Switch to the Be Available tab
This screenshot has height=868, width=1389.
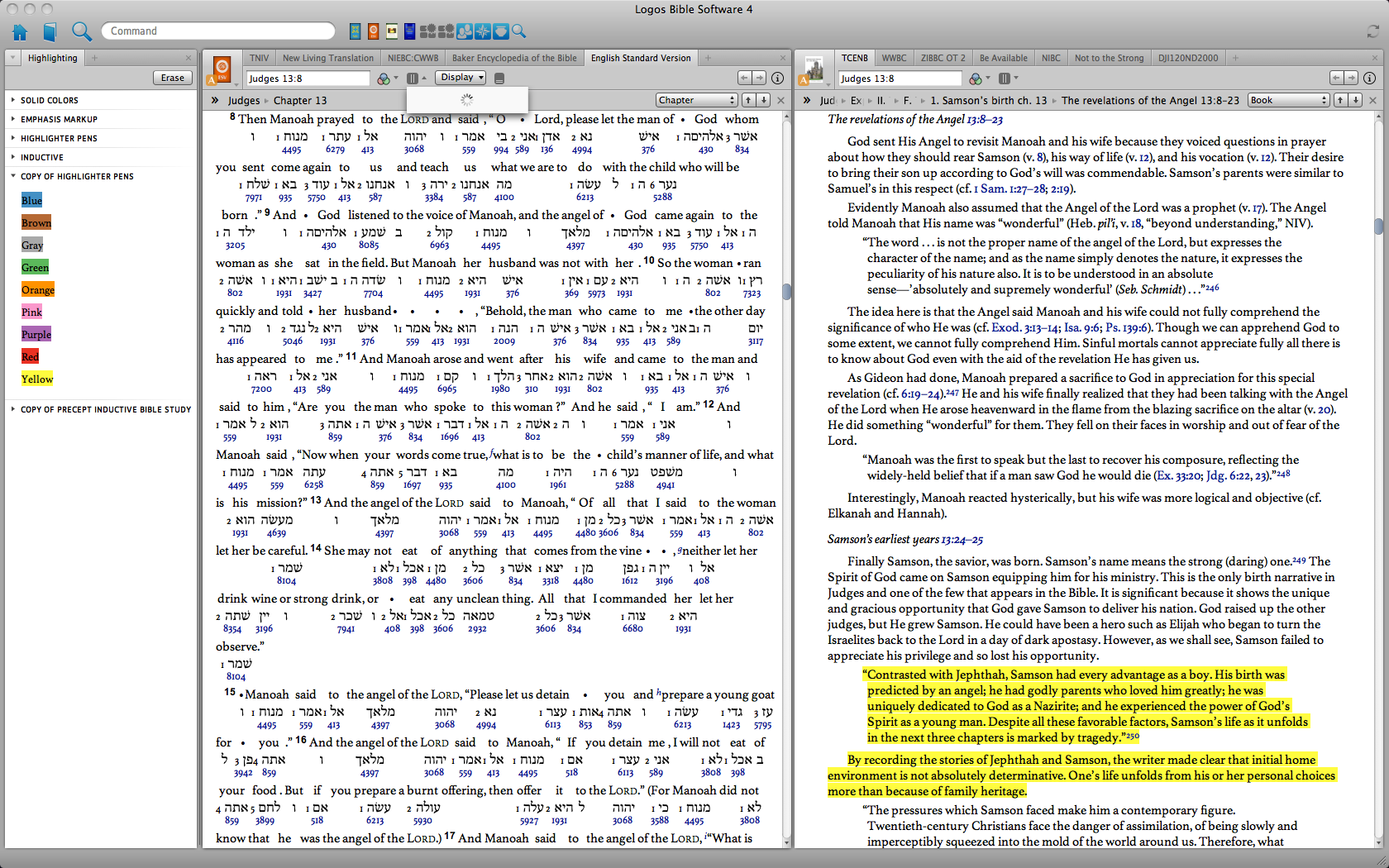click(x=1004, y=58)
